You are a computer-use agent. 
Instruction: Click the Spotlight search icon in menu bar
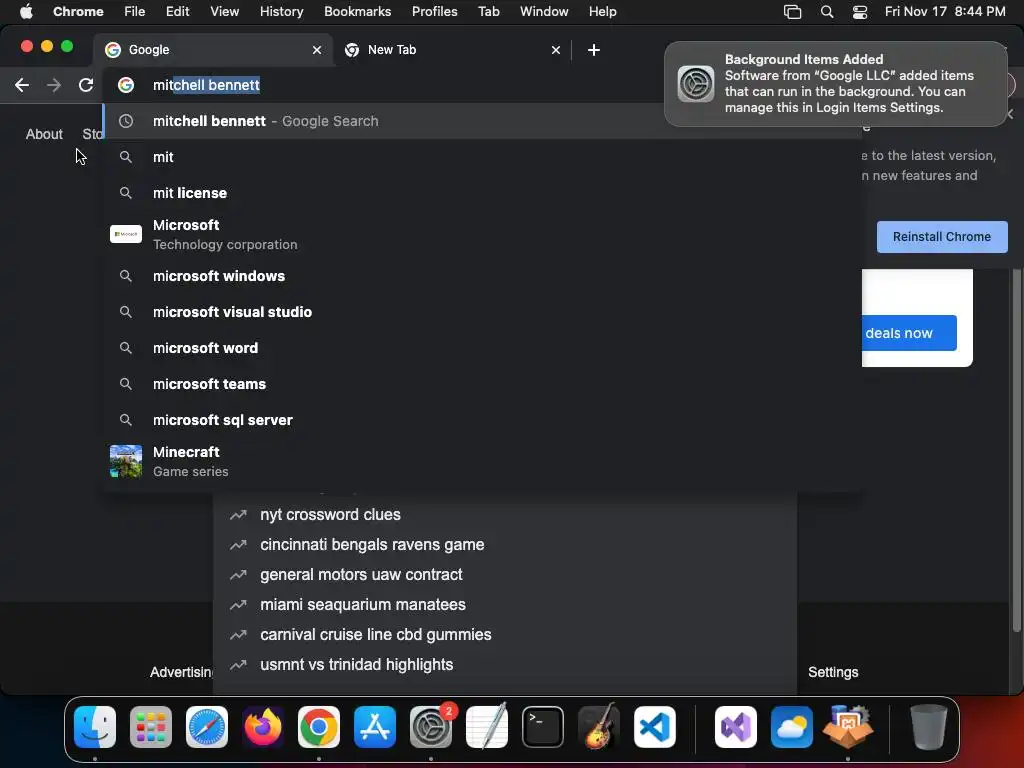click(827, 12)
